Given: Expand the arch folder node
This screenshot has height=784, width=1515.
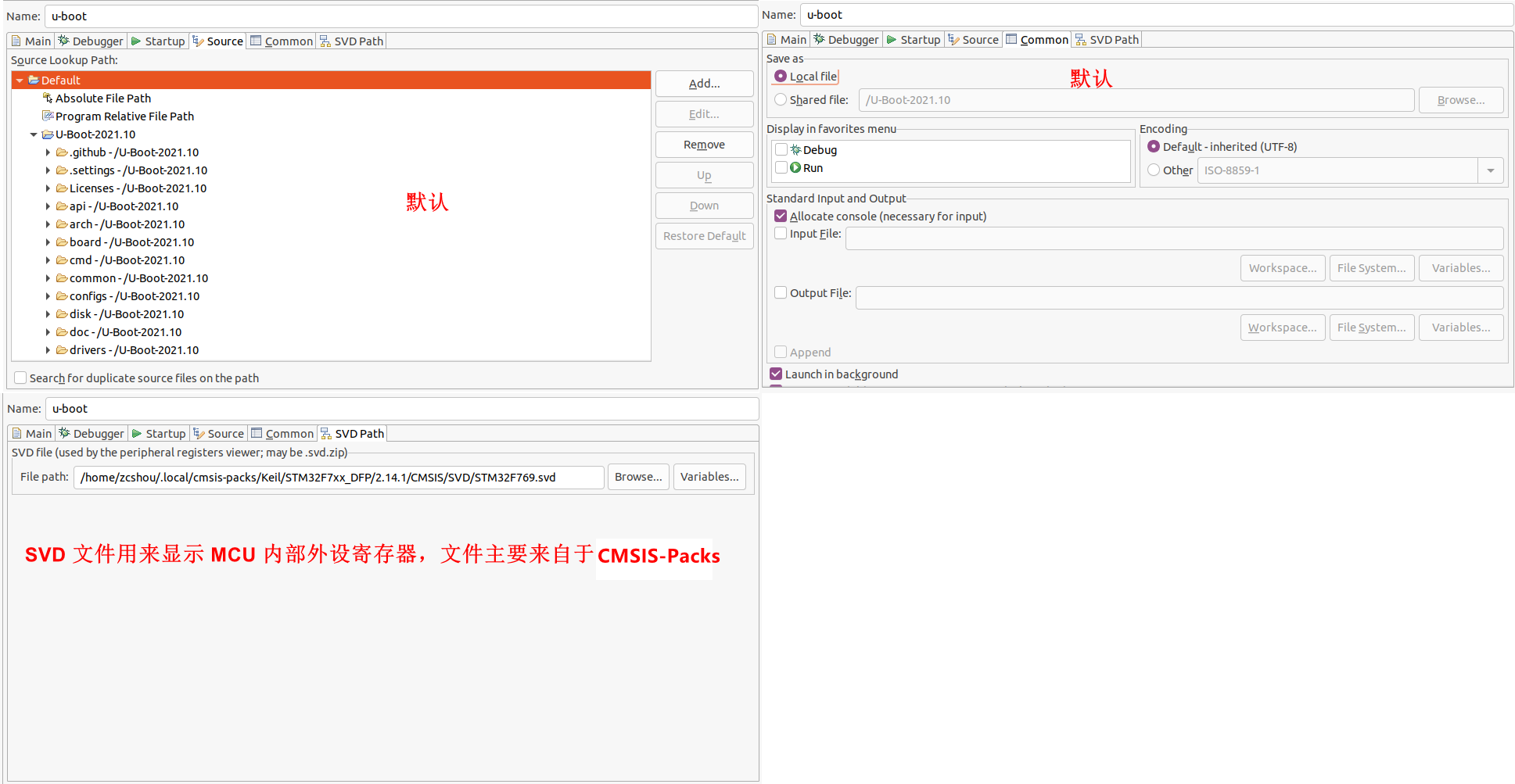Looking at the screenshot, I should [48, 224].
